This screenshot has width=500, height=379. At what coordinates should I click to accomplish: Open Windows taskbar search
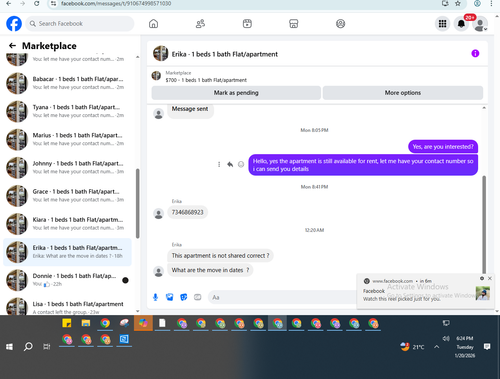click(28, 347)
